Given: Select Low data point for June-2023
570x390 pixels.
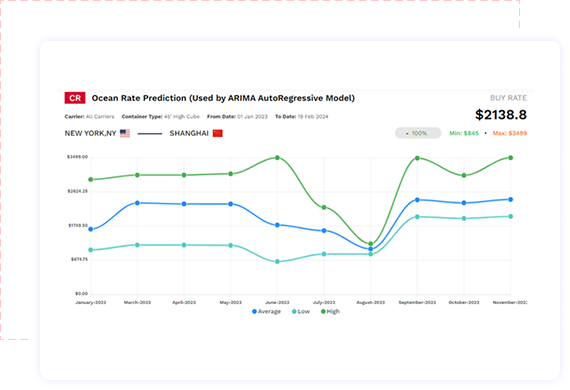Looking at the screenshot, I should 277,262.
